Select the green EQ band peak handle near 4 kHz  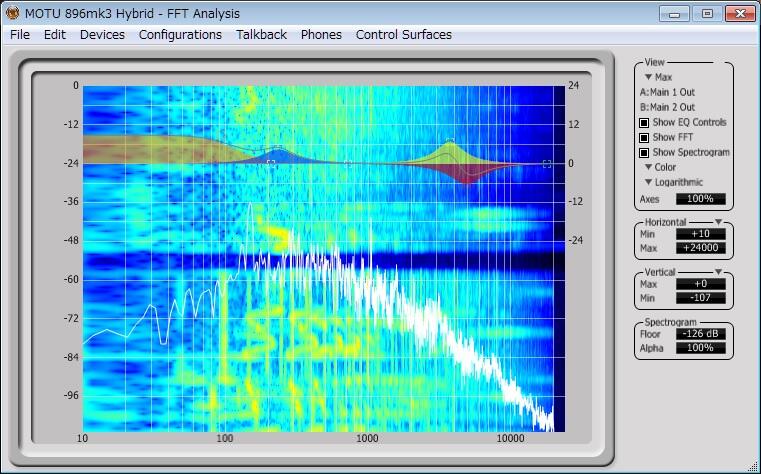[450, 141]
